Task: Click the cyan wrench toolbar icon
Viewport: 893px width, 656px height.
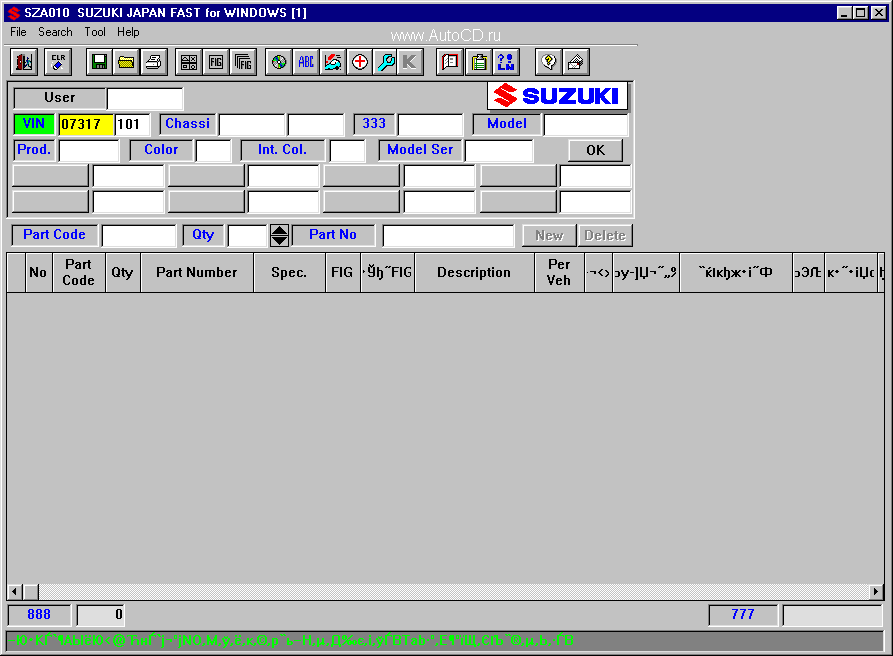Action: click(x=386, y=62)
